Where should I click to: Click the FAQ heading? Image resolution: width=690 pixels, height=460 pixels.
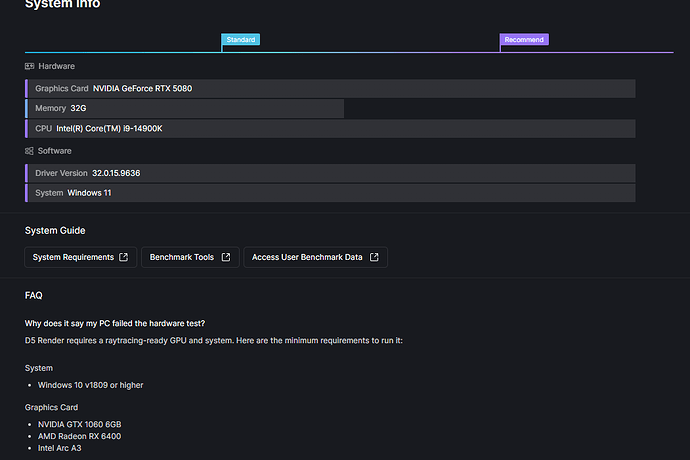33,295
